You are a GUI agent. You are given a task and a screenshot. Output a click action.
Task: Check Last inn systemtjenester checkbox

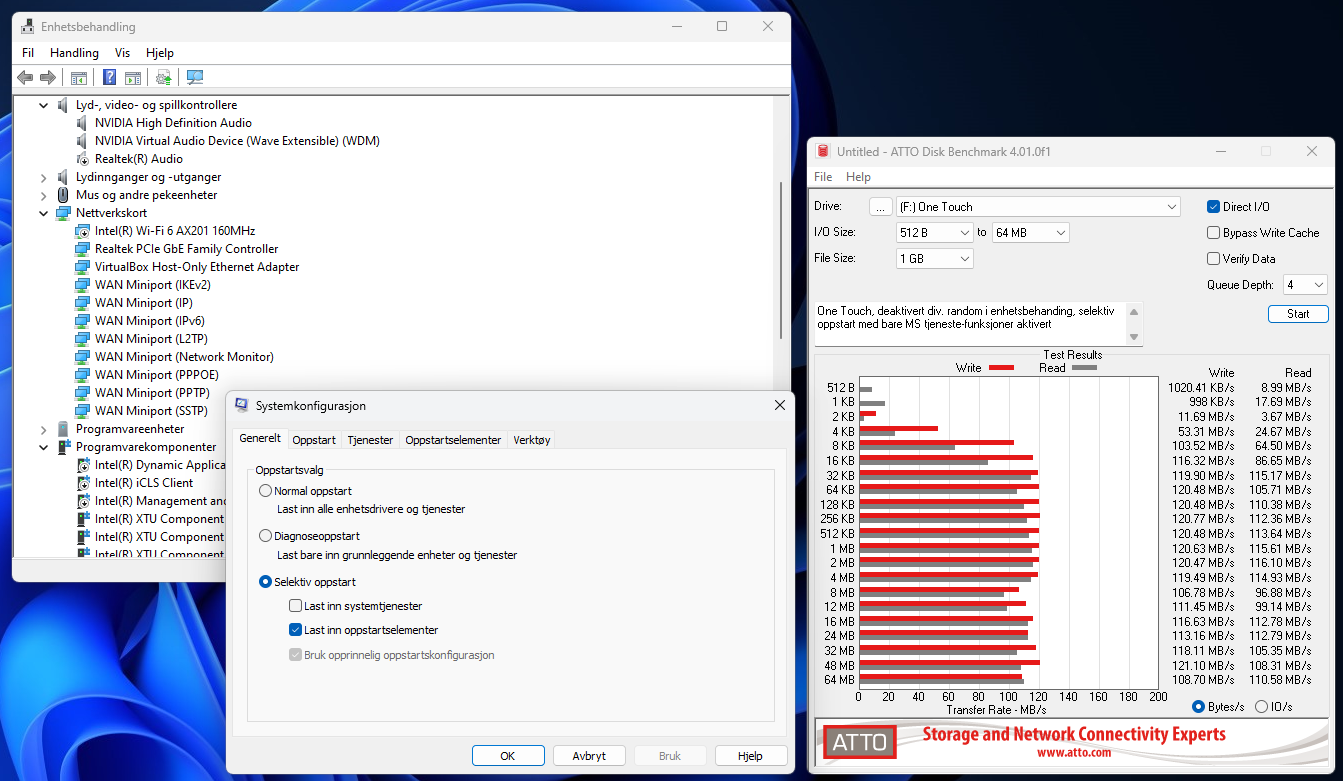tap(295, 606)
